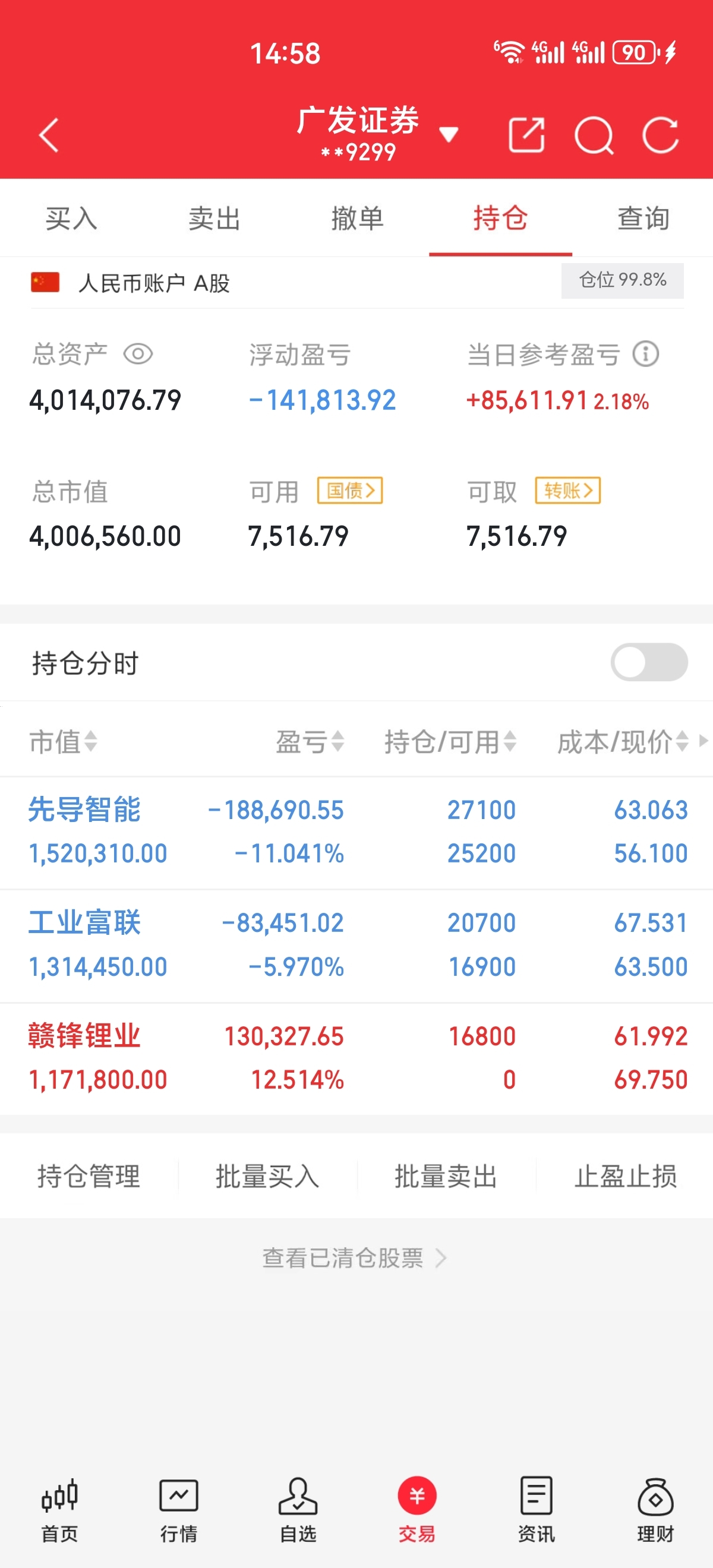The width and height of the screenshot is (713, 1568).
Task: Sort by 持仓/可用 column header
Action: click(x=450, y=741)
